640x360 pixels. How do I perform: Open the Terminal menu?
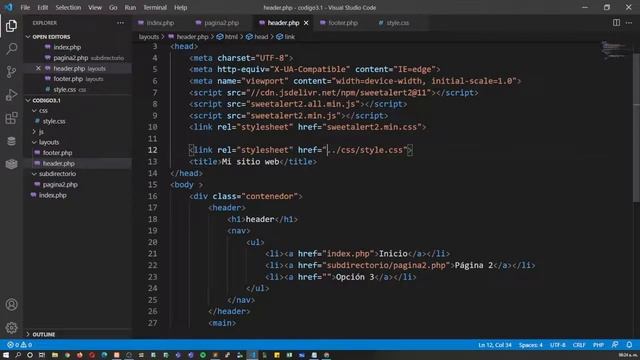[155, 7]
